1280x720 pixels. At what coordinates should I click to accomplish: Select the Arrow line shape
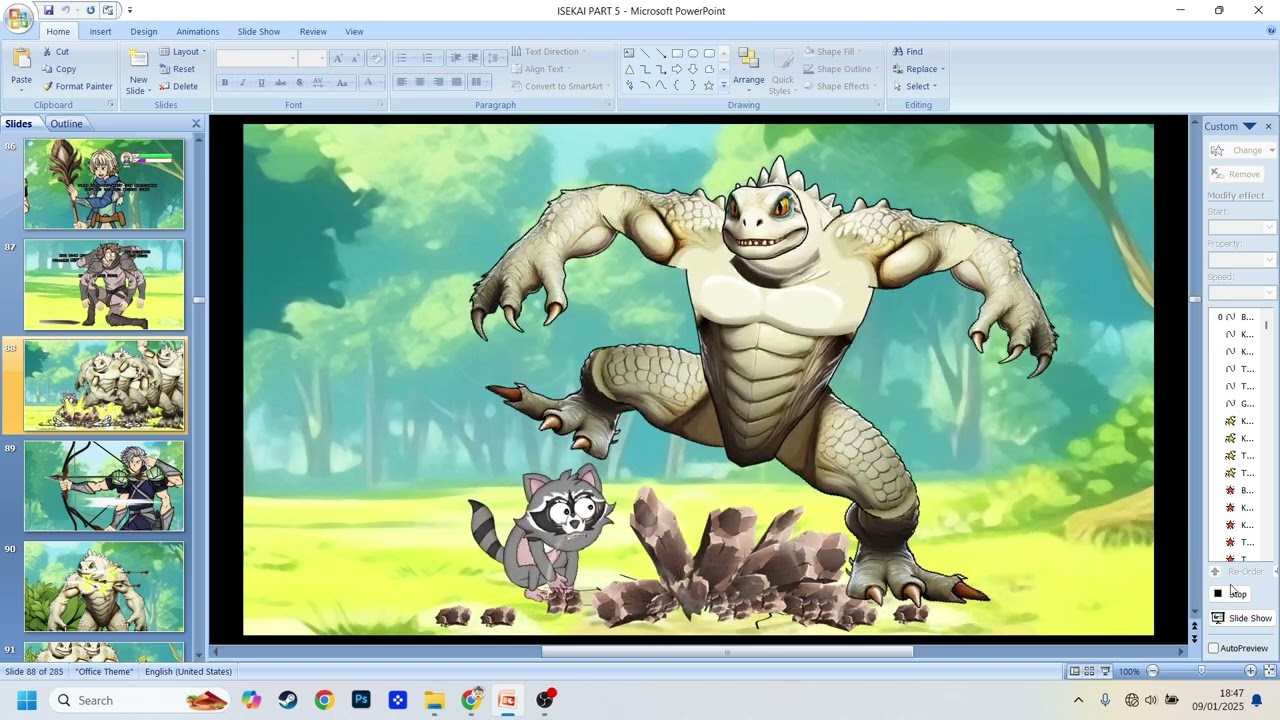tap(661, 53)
